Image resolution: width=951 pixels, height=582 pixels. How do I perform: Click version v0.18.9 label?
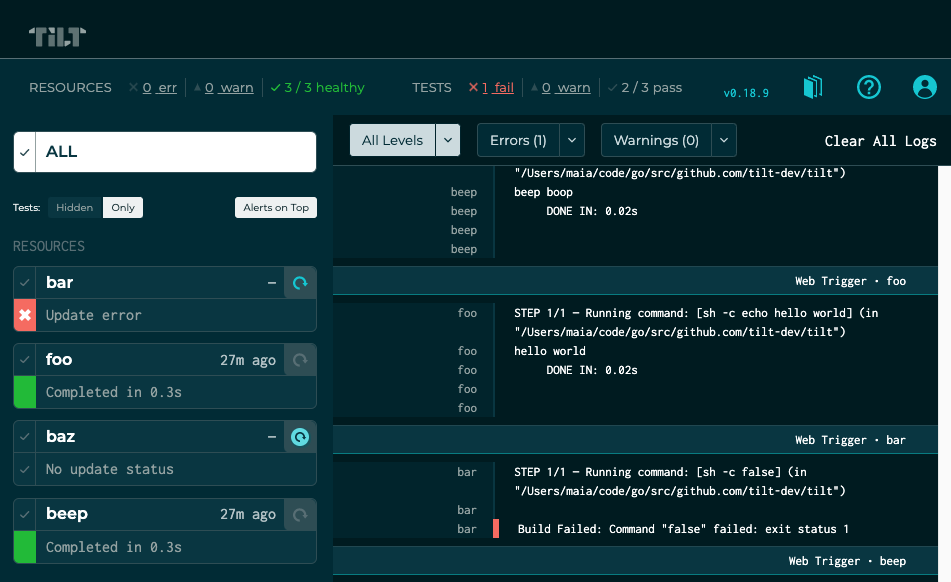click(x=746, y=93)
